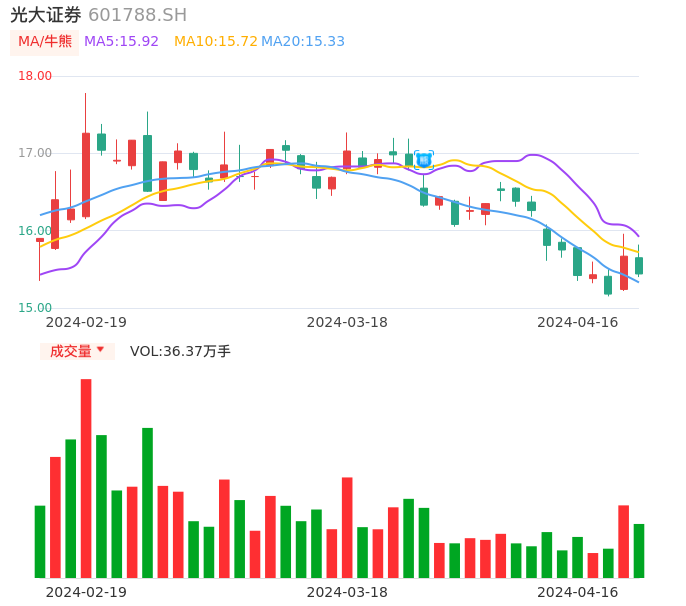Click the tallest red volume bar
The height and width of the screenshot is (606, 686).
[x=86, y=478]
